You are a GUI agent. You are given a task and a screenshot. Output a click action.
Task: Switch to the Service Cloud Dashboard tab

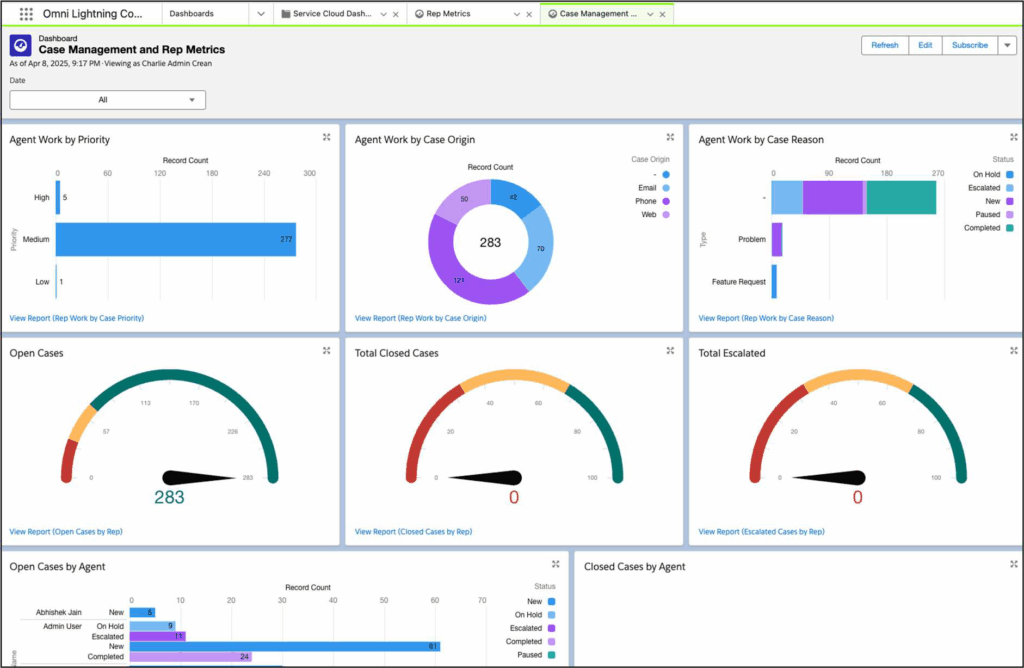326,14
